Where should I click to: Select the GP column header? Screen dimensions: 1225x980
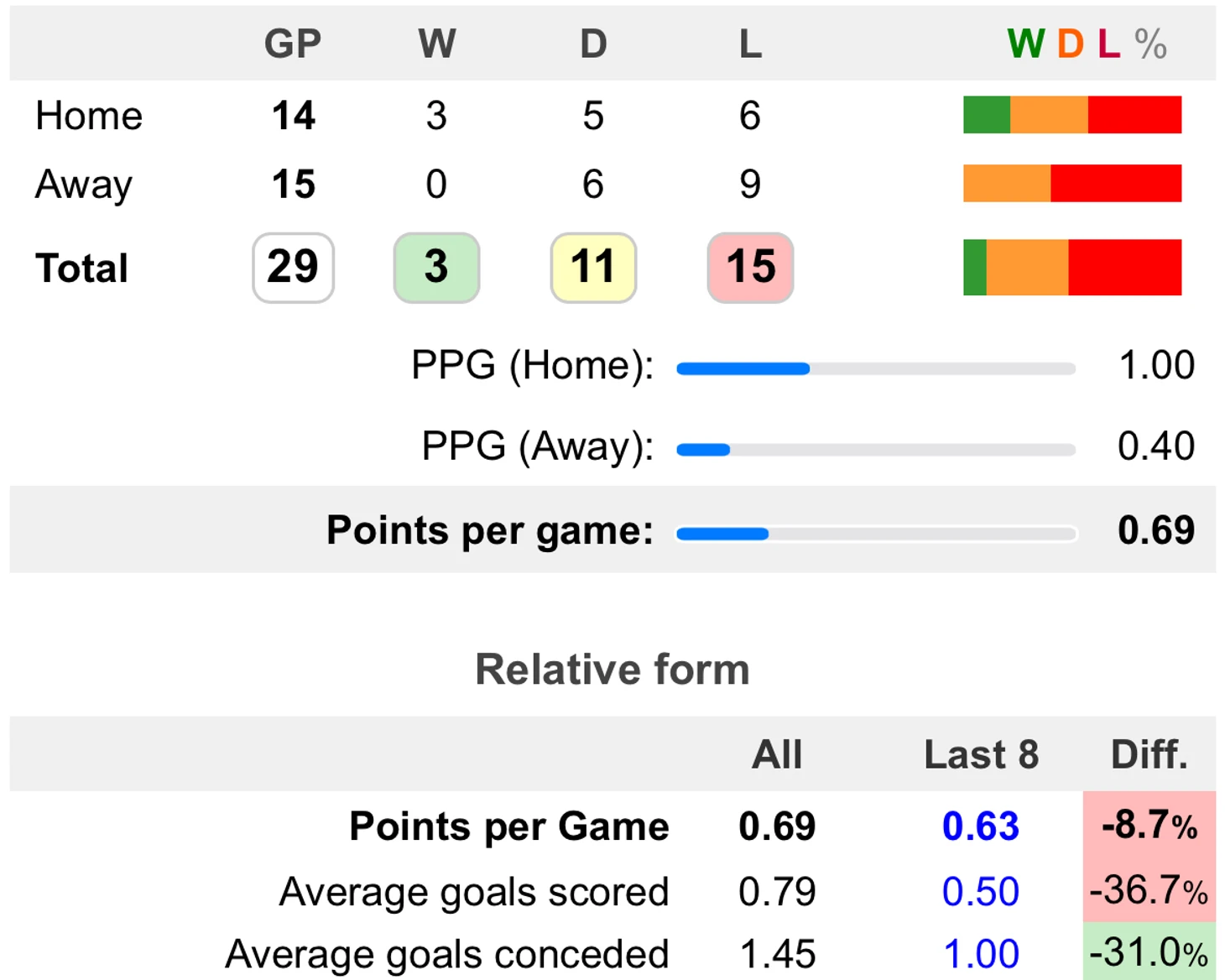point(293,44)
